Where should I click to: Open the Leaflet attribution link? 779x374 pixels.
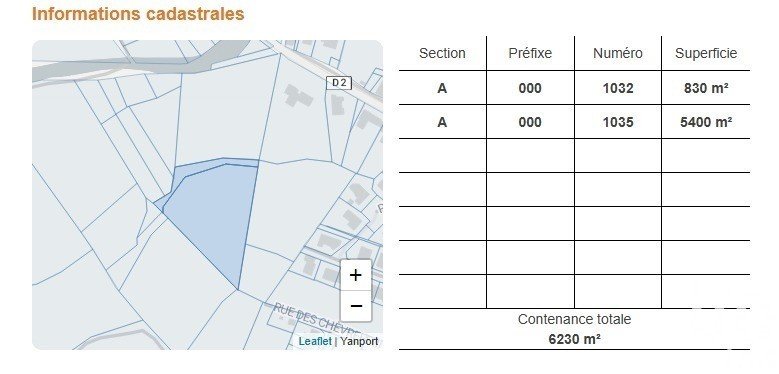click(315, 341)
